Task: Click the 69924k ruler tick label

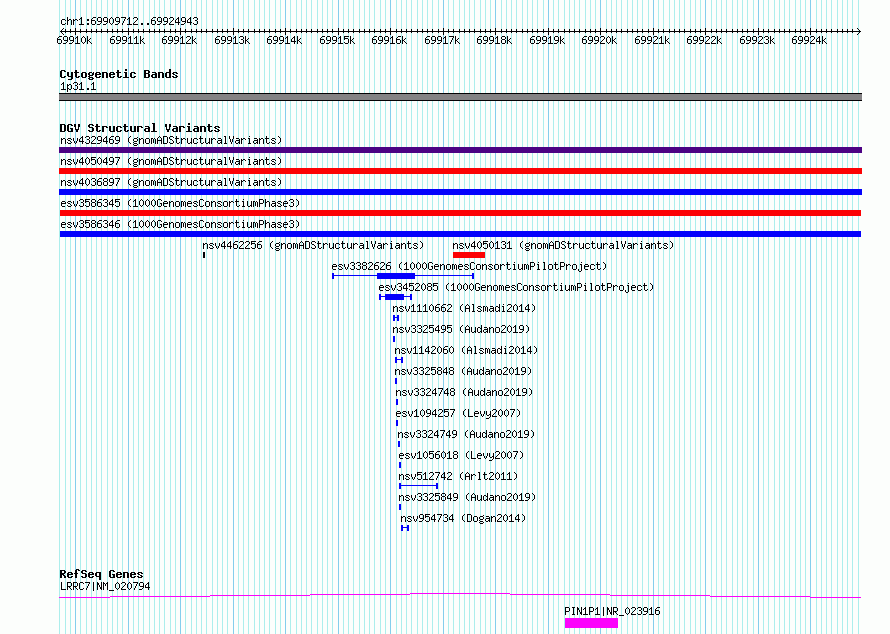Action: [809, 40]
